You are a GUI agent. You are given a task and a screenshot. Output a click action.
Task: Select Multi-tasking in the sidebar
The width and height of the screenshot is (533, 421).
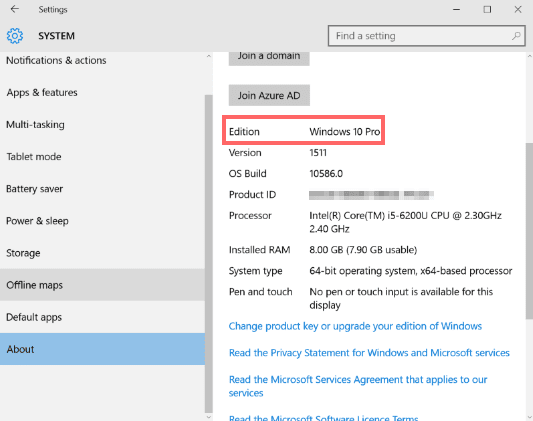tap(102, 124)
